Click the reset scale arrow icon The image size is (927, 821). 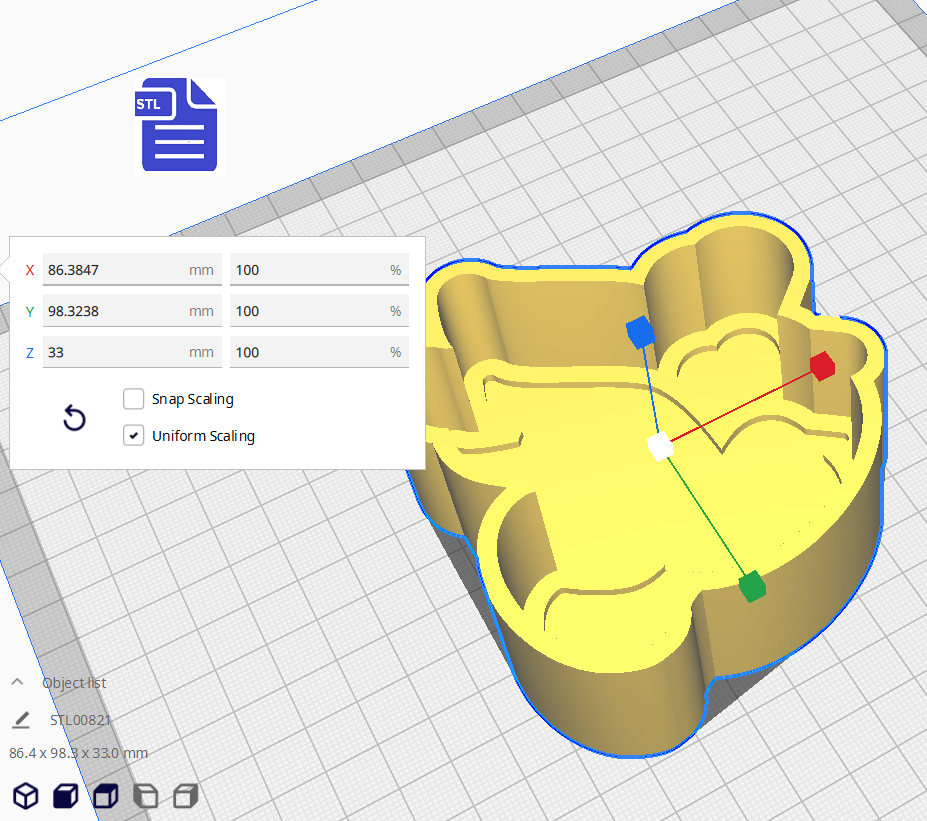[x=74, y=418]
